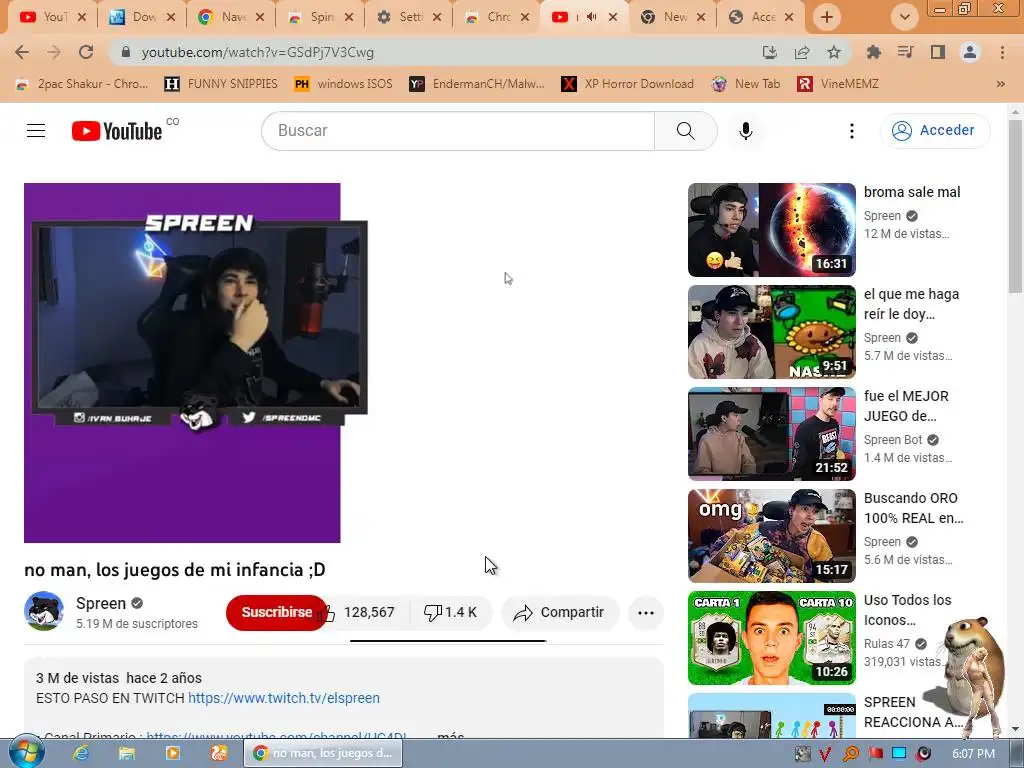Viewport: 1024px width, 768px height.
Task: Switch to the Spin tab
Action: coord(320,17)
